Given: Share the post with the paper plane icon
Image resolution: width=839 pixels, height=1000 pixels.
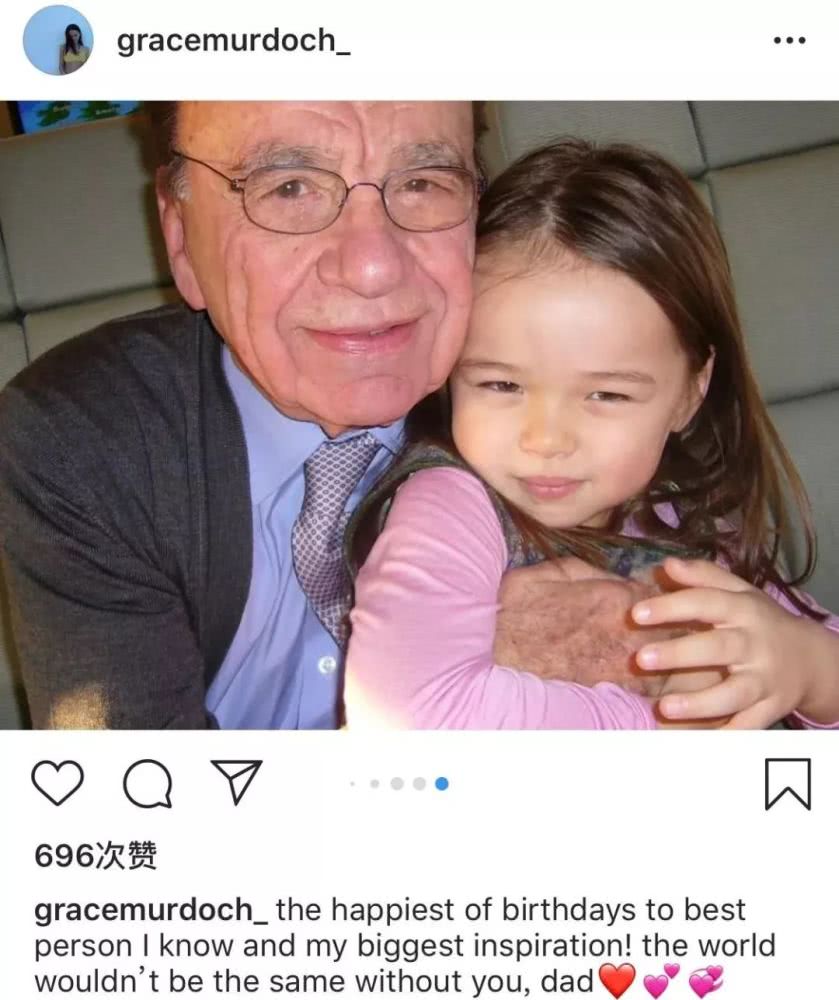Looking at the screenshot, I should click(237, 781).
